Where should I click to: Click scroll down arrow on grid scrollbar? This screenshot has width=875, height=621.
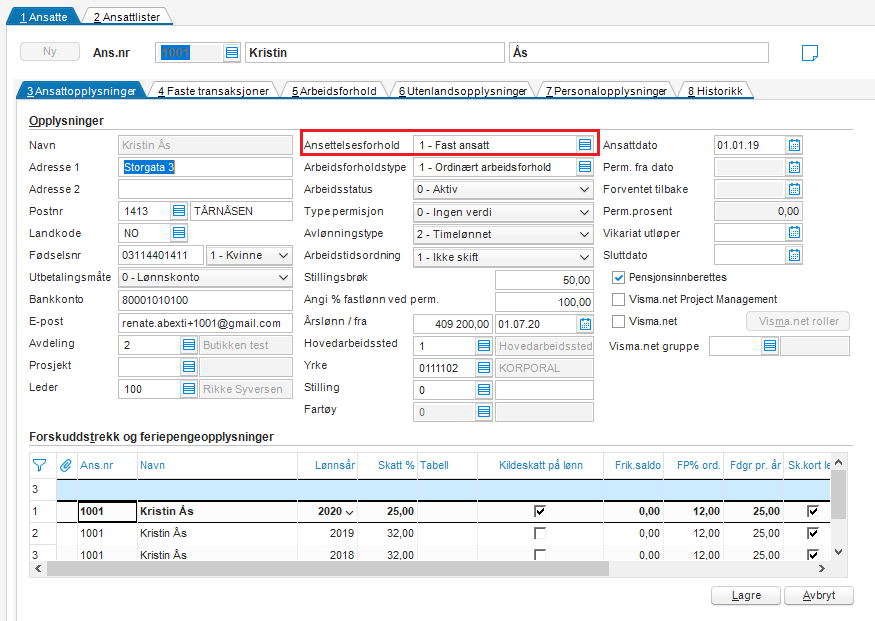point(838,552)
